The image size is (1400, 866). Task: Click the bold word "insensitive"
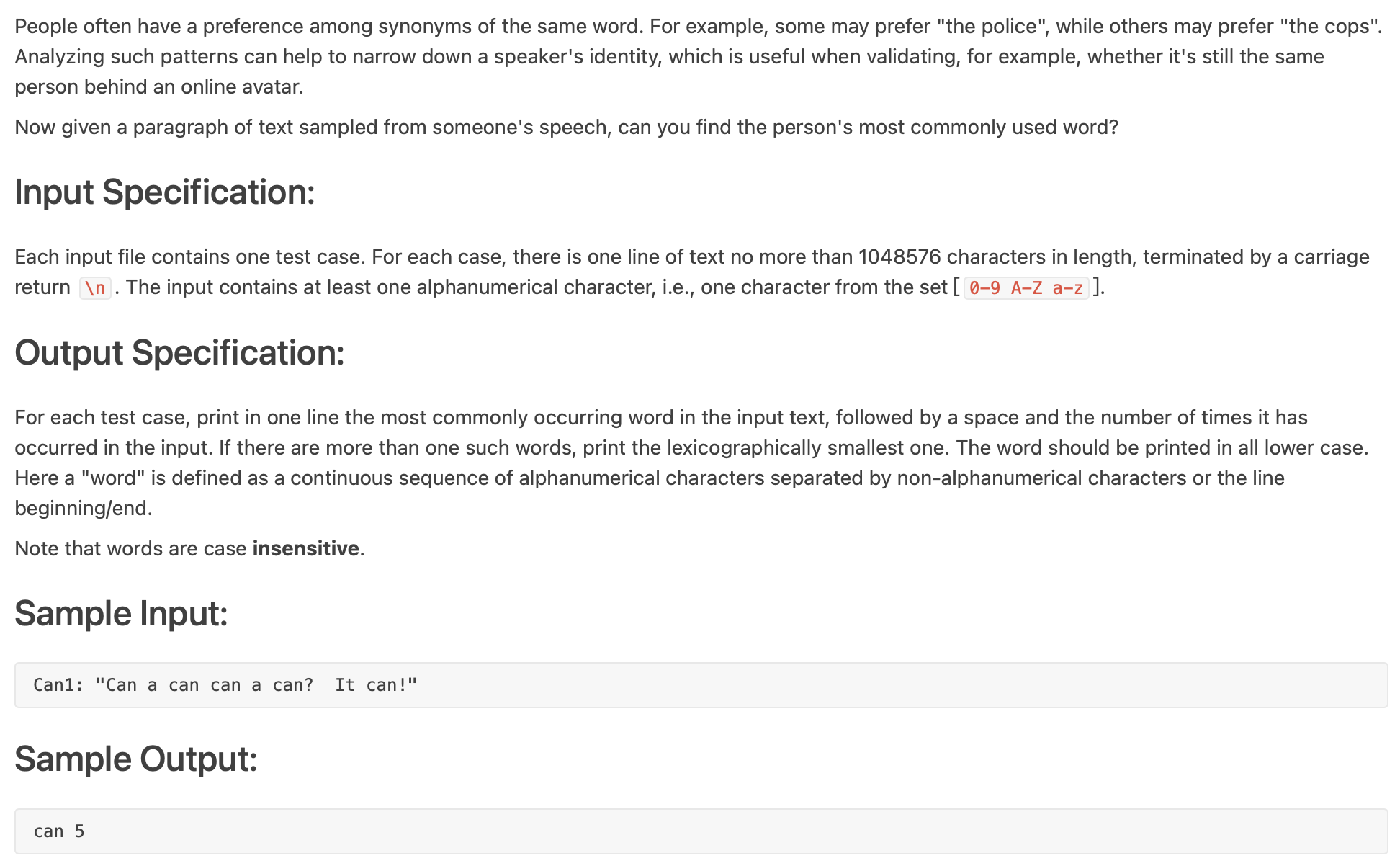[x=305, y=549]
